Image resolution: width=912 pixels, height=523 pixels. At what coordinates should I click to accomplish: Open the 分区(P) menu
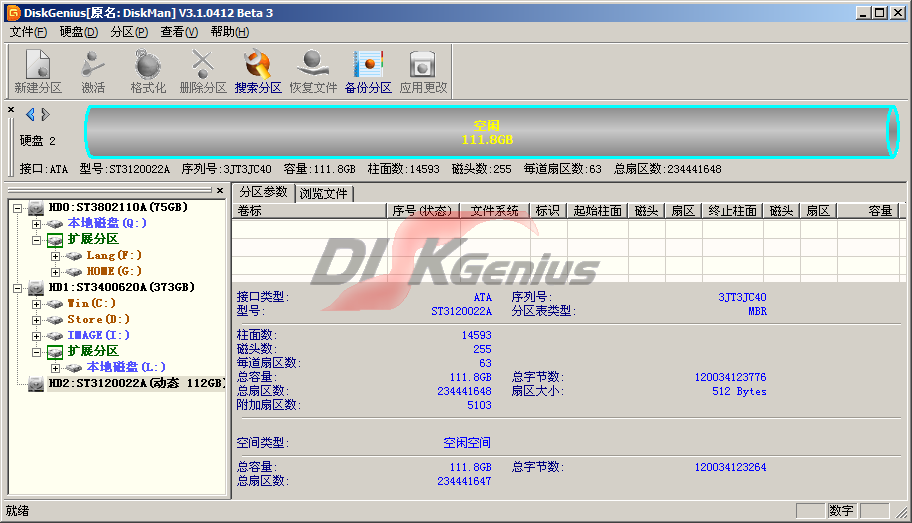point(129,32)
